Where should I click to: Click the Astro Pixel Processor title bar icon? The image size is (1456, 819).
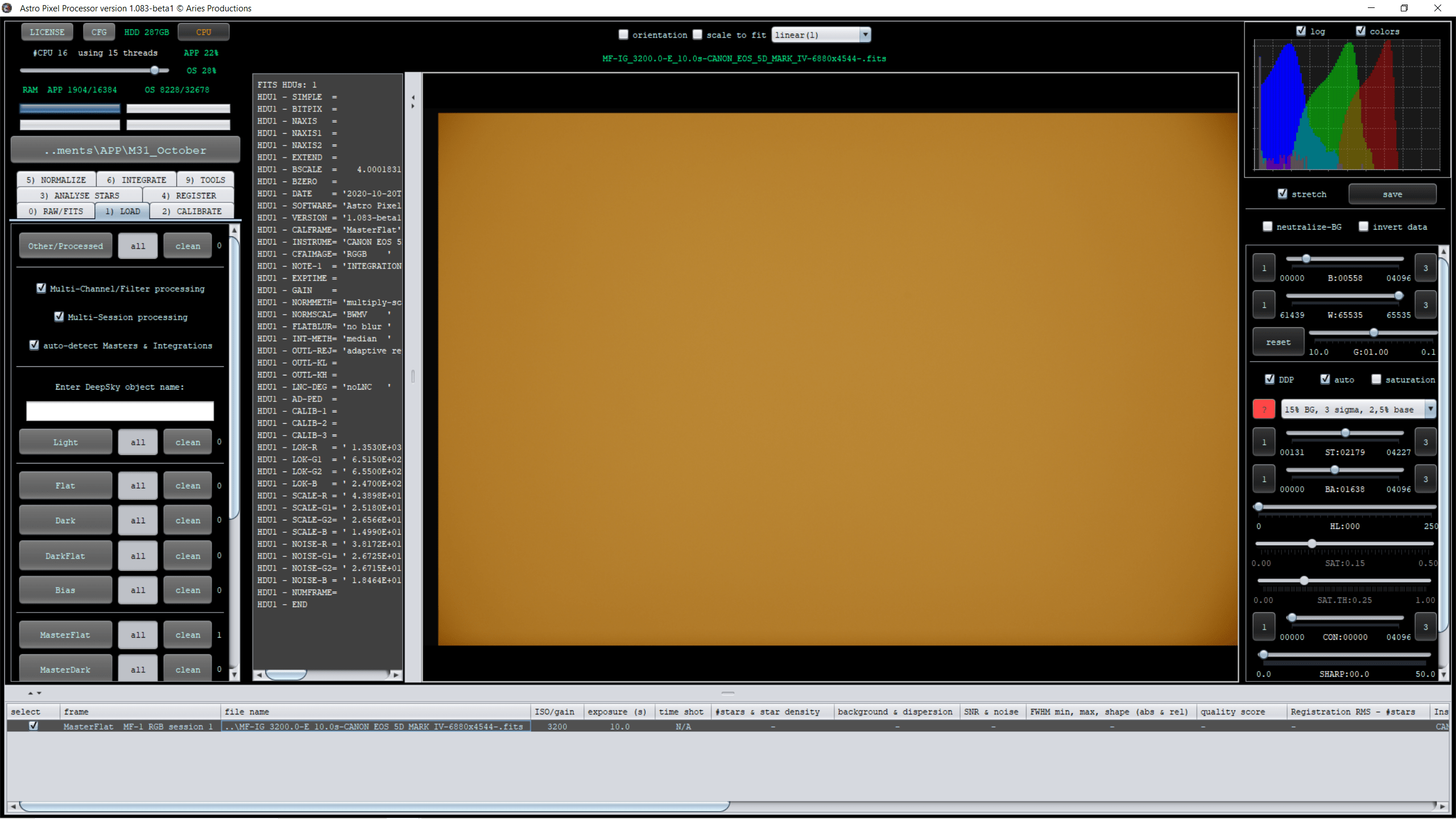coord(7,8)
